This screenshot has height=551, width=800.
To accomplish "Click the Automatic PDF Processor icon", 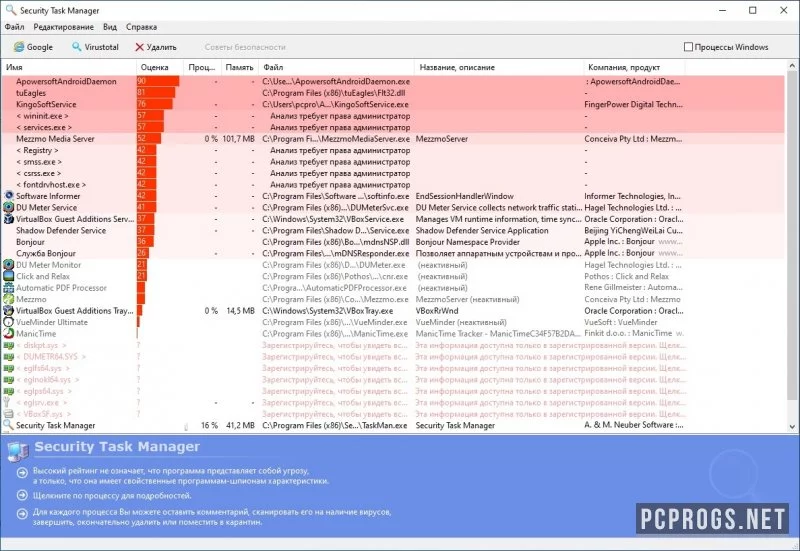I will click(x=9, y=288).
